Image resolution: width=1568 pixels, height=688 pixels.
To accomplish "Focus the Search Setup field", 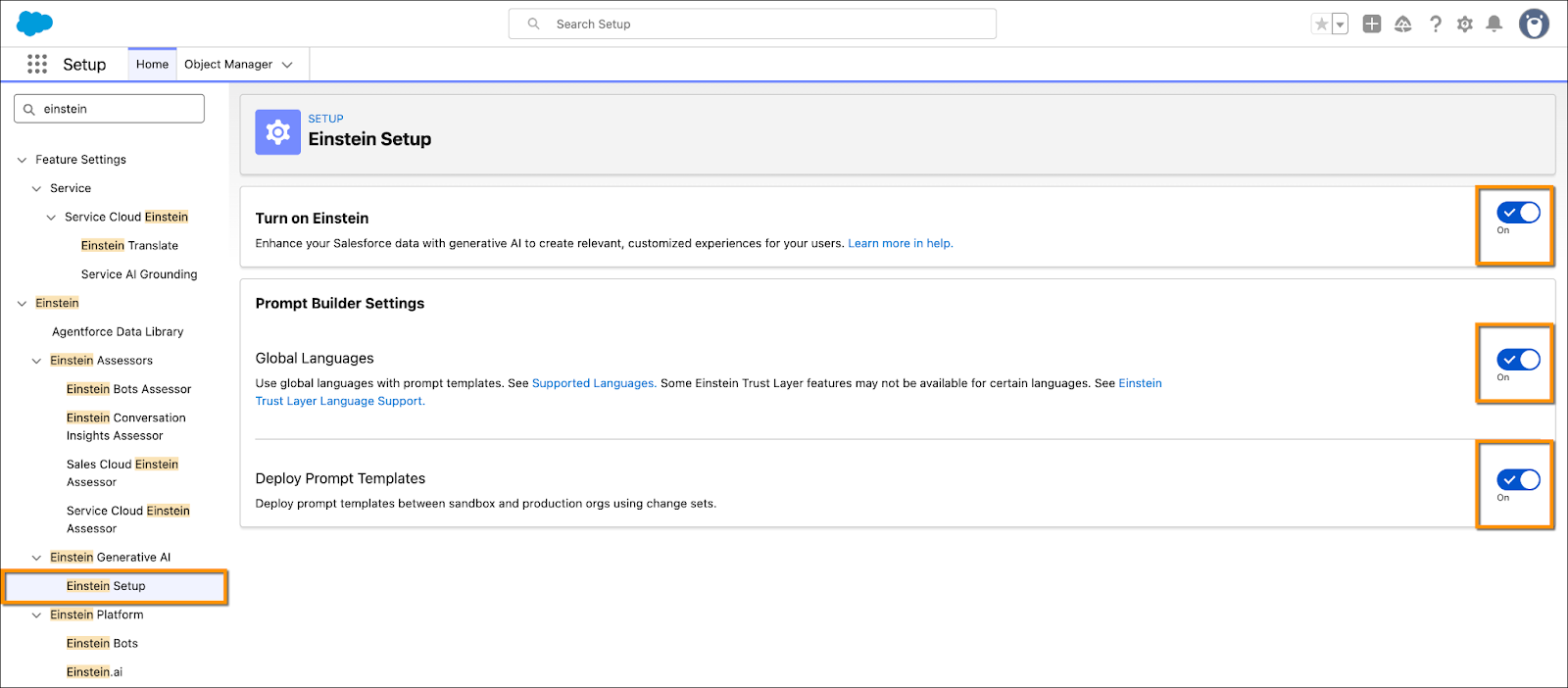I will tap(753, 24).
